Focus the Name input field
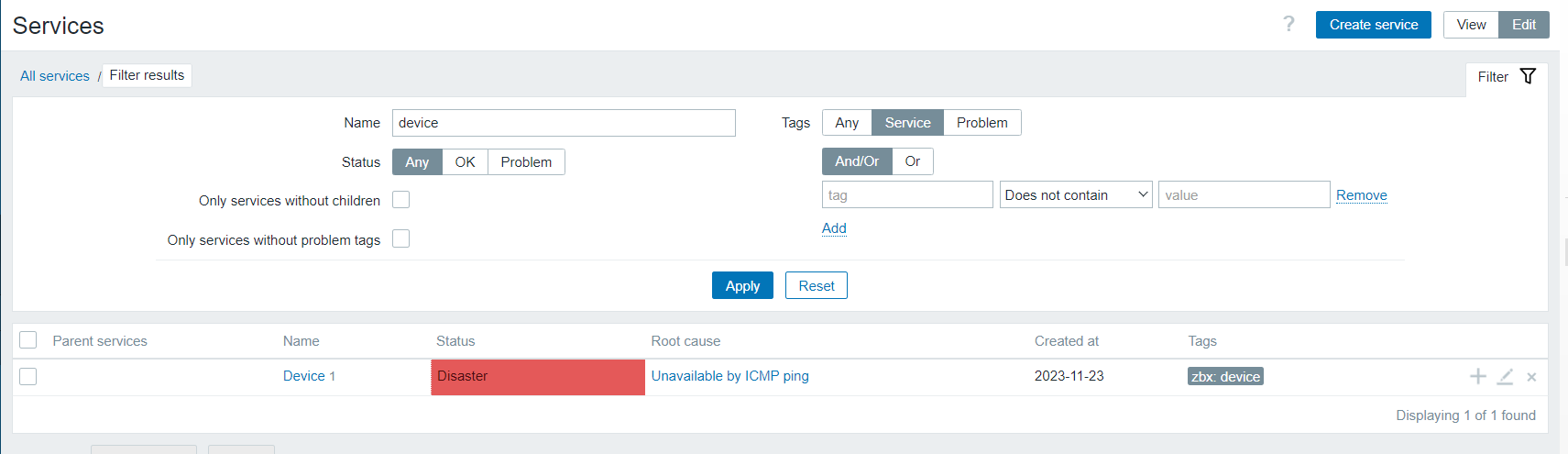This screenshot has height=454, width=1568. pyautogui.click(x=564, y=123)
